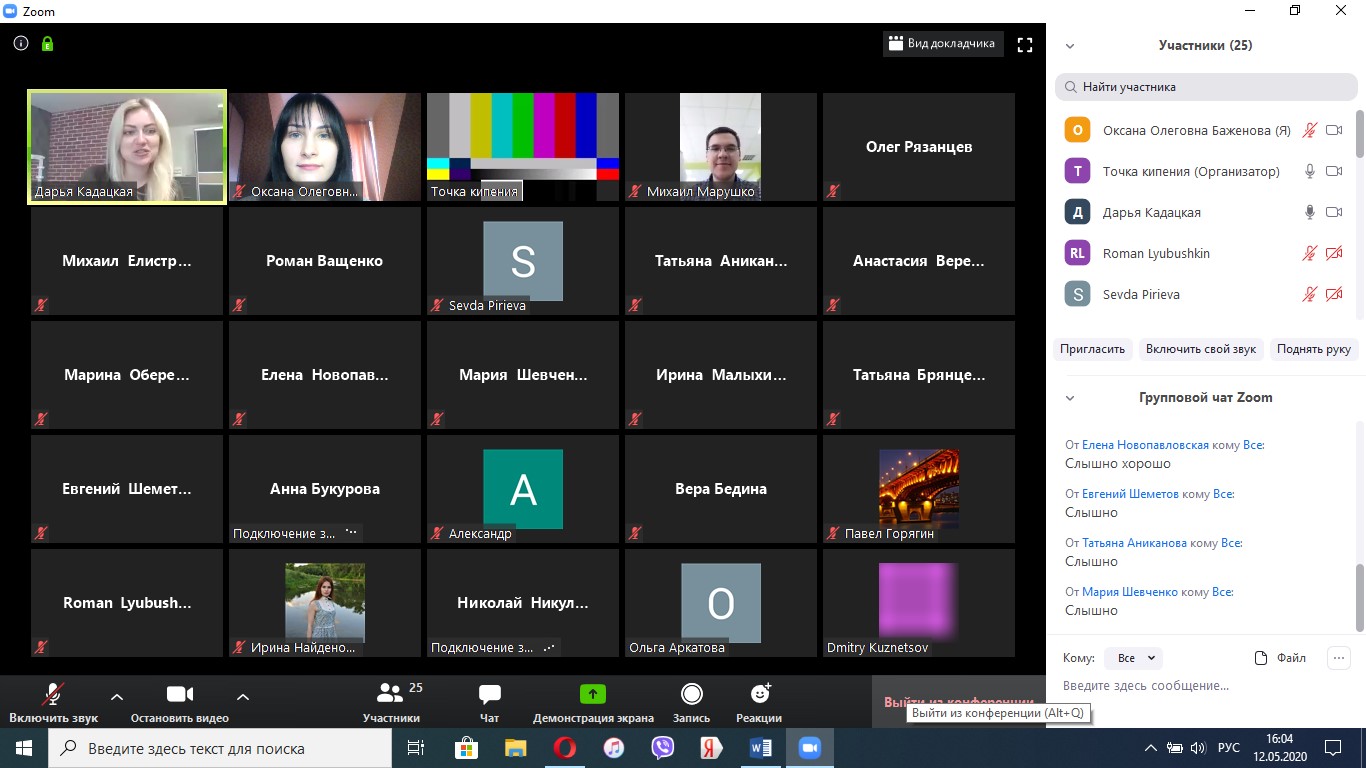This screenshot has width=1366, height=768.
Task: Click microphone icon for Дарья Кадацкая in list
Action: (1309, 213)
